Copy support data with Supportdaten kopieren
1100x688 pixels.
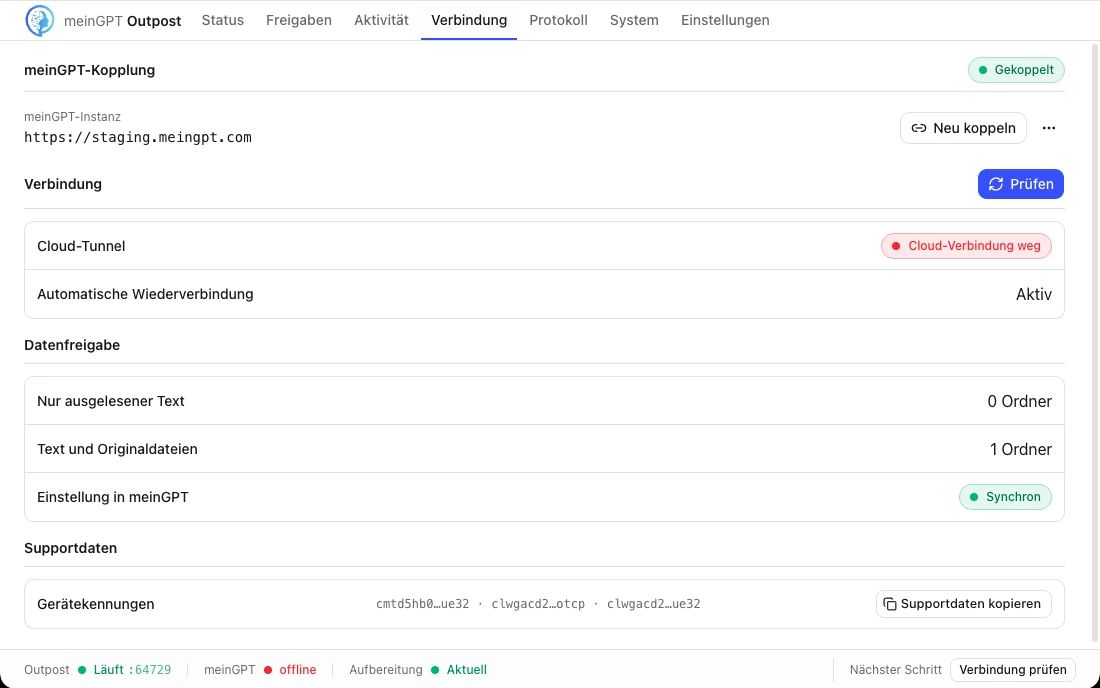click(x=963, y=604)
